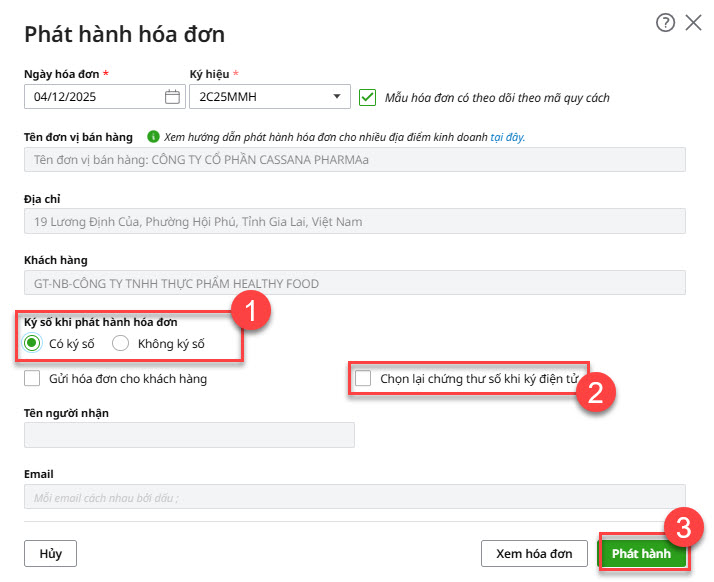Screen dimensions: 714x582
Task: Focus the Email input field
Action: pos(354,497)
